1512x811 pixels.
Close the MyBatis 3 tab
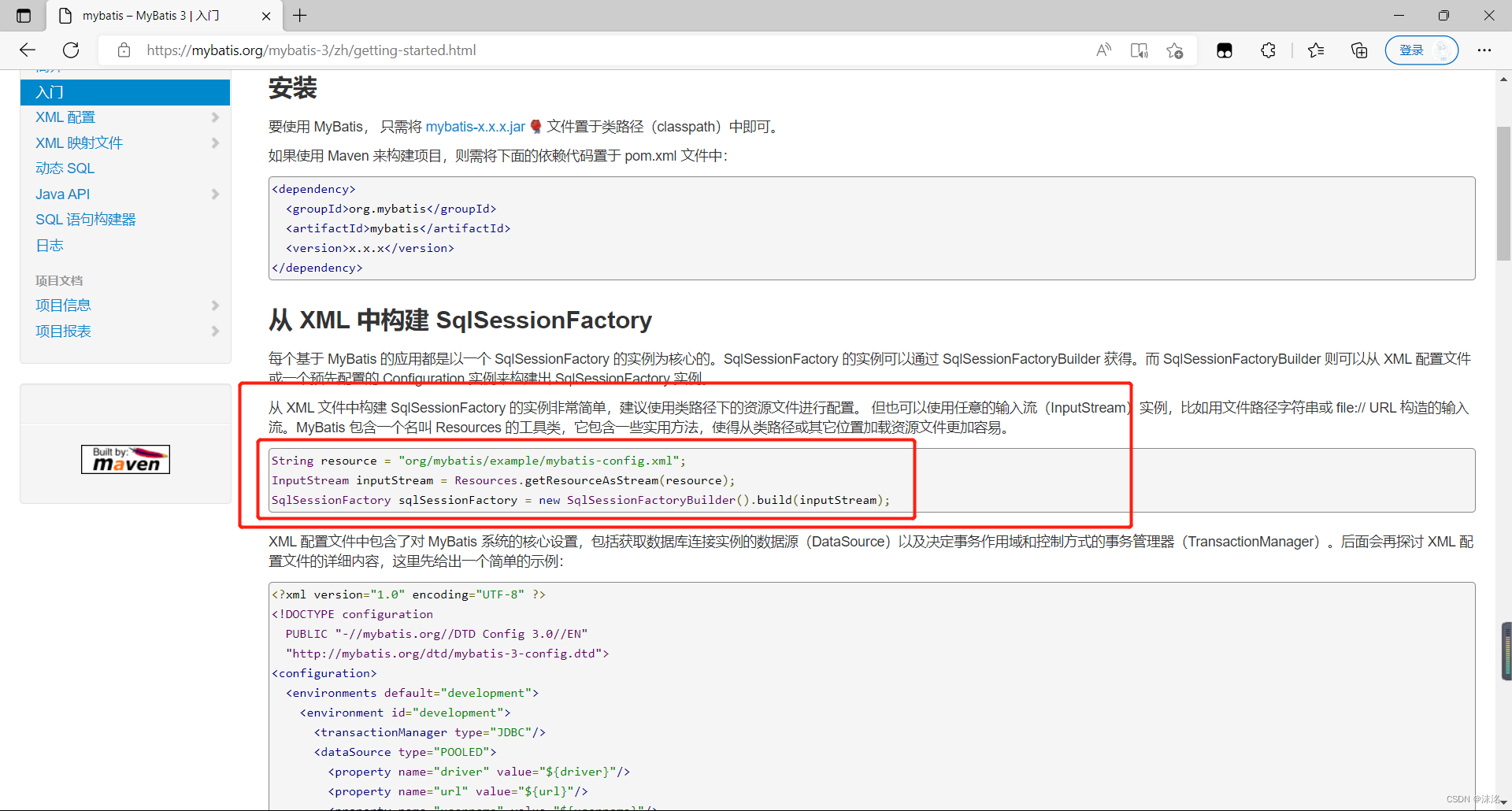tap(266, 16)
